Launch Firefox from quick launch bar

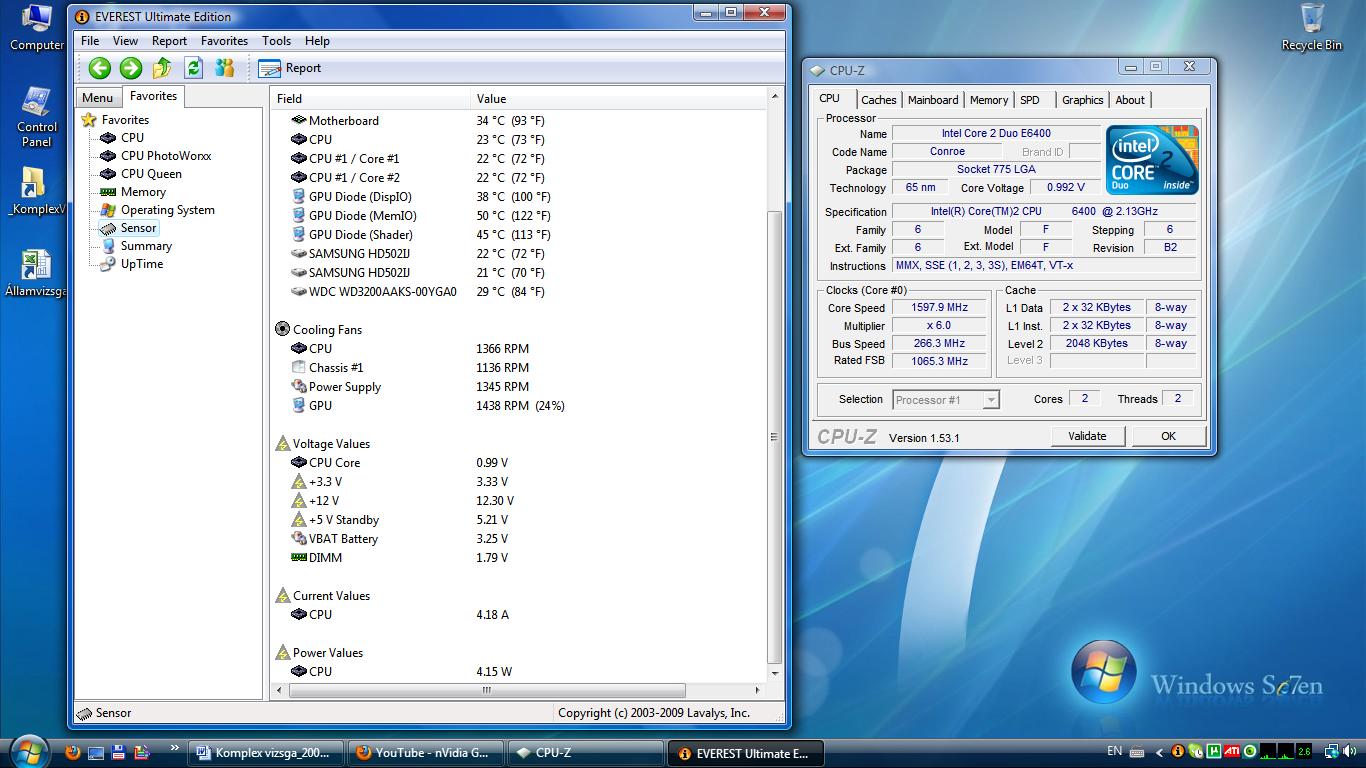click(72, 753)
